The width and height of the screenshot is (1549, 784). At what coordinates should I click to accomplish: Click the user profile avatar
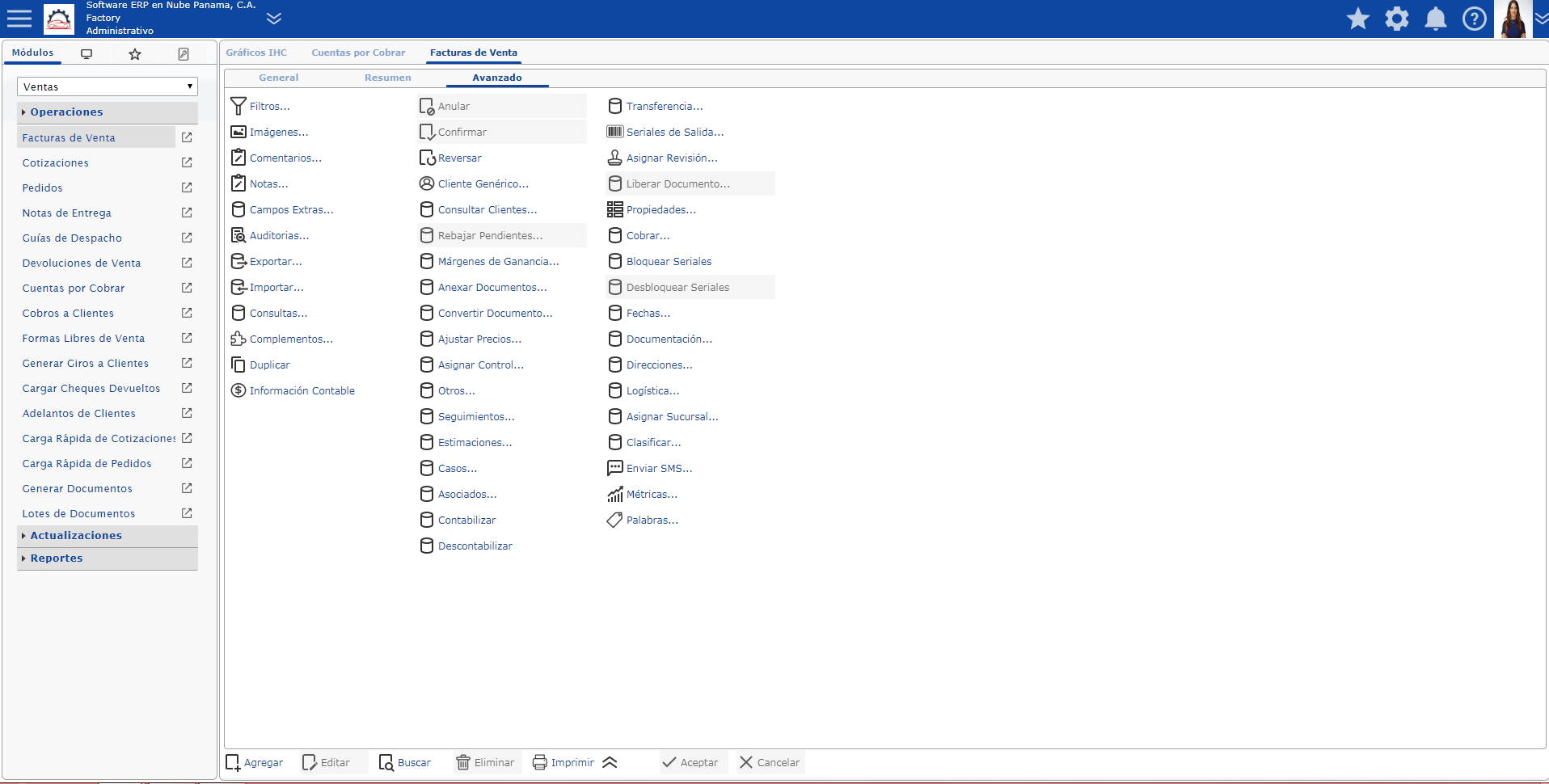click(x=1512, y=19)
